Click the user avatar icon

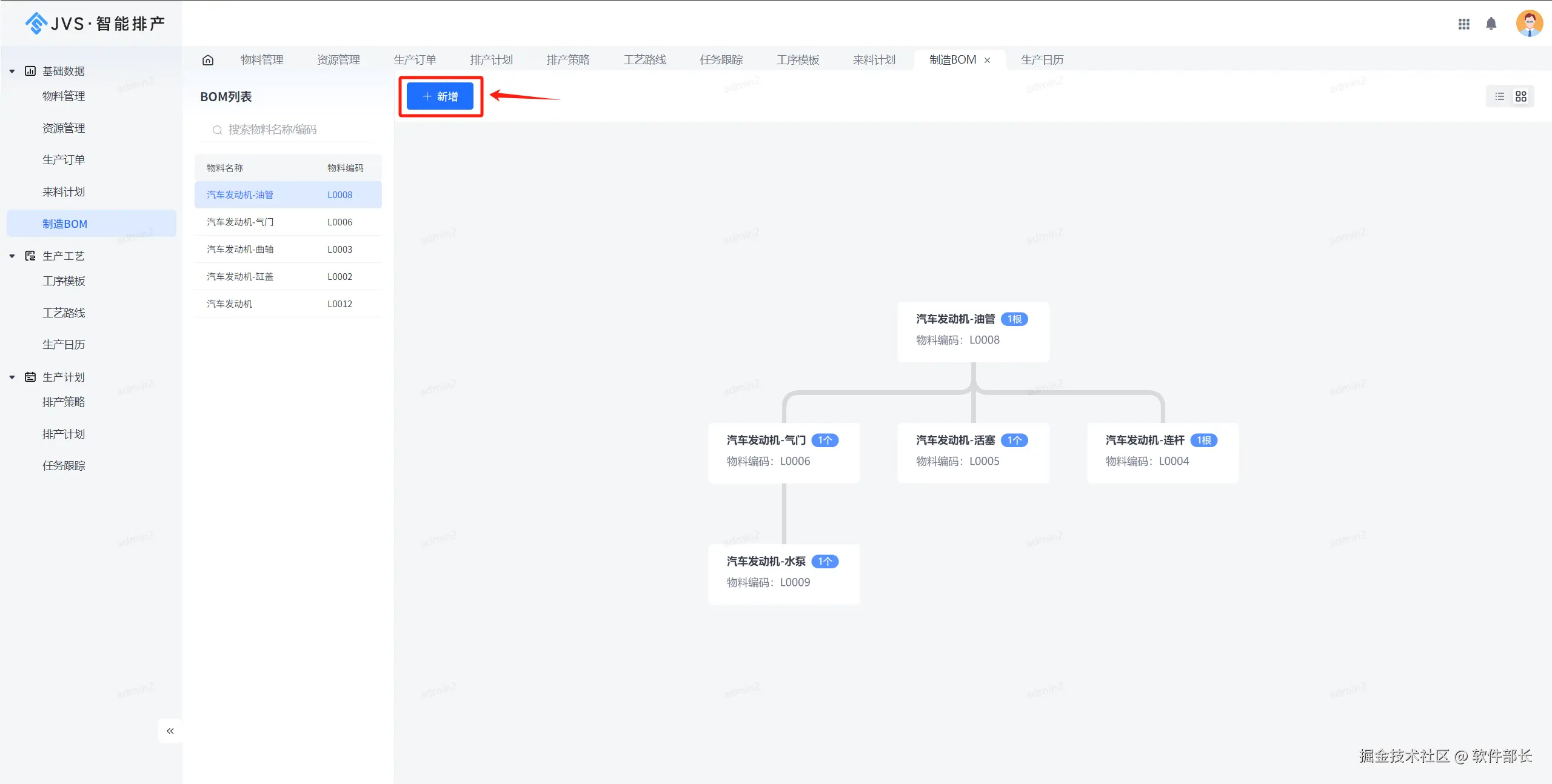coord(1529,24)
